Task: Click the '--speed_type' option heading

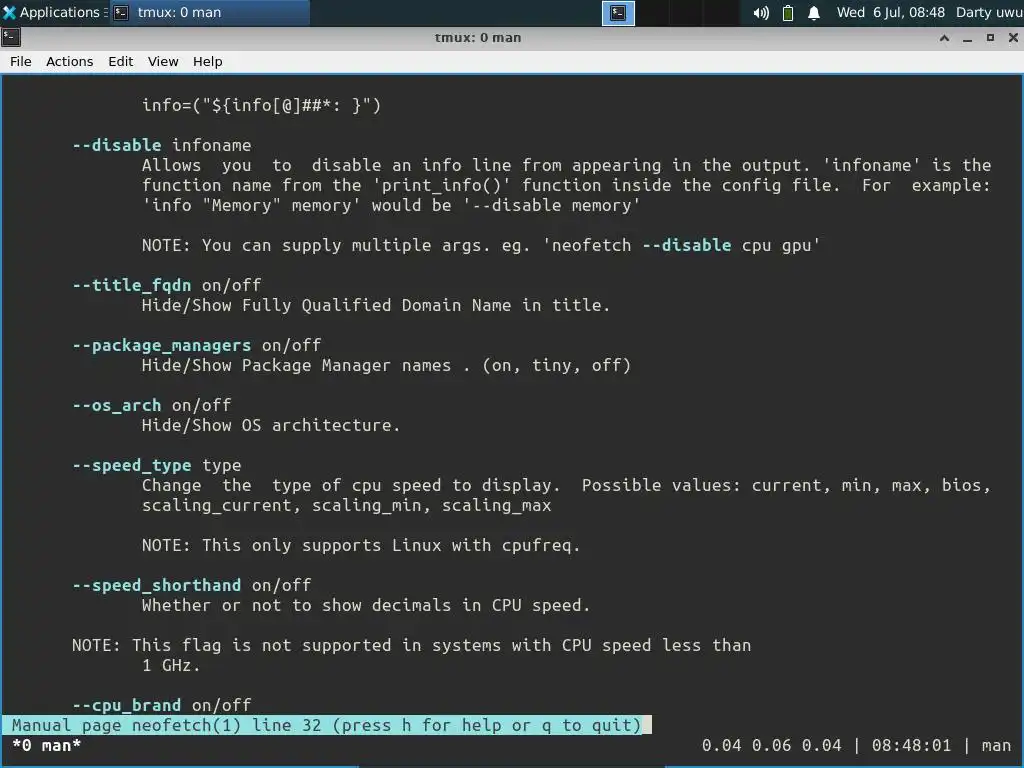Action: pos(131,466)
